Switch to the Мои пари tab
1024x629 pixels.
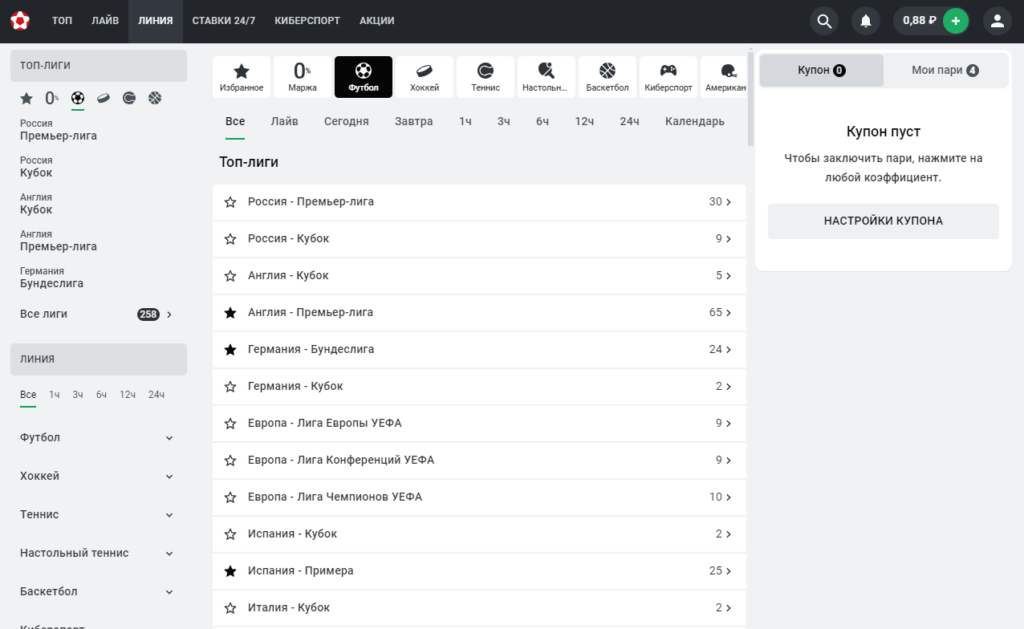pyautogui.click(x=945, y=70)
